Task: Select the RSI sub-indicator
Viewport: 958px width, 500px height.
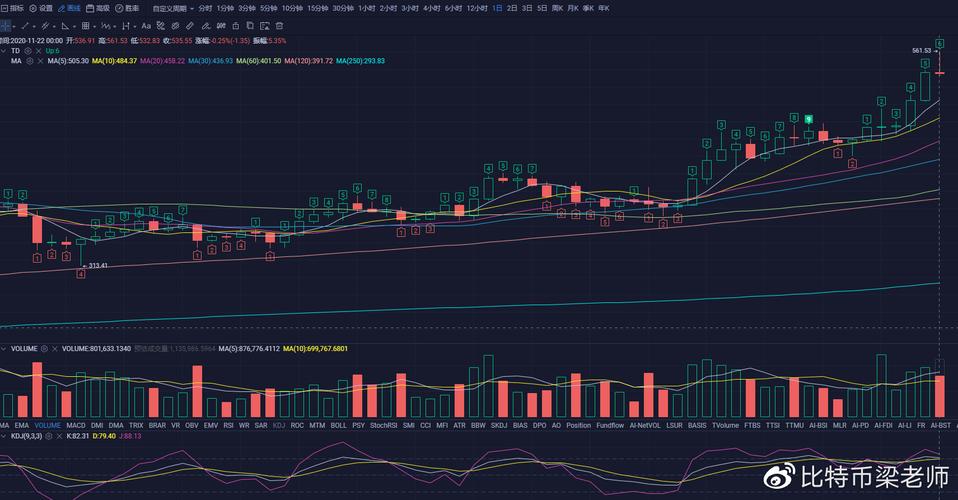Action: 229,425
